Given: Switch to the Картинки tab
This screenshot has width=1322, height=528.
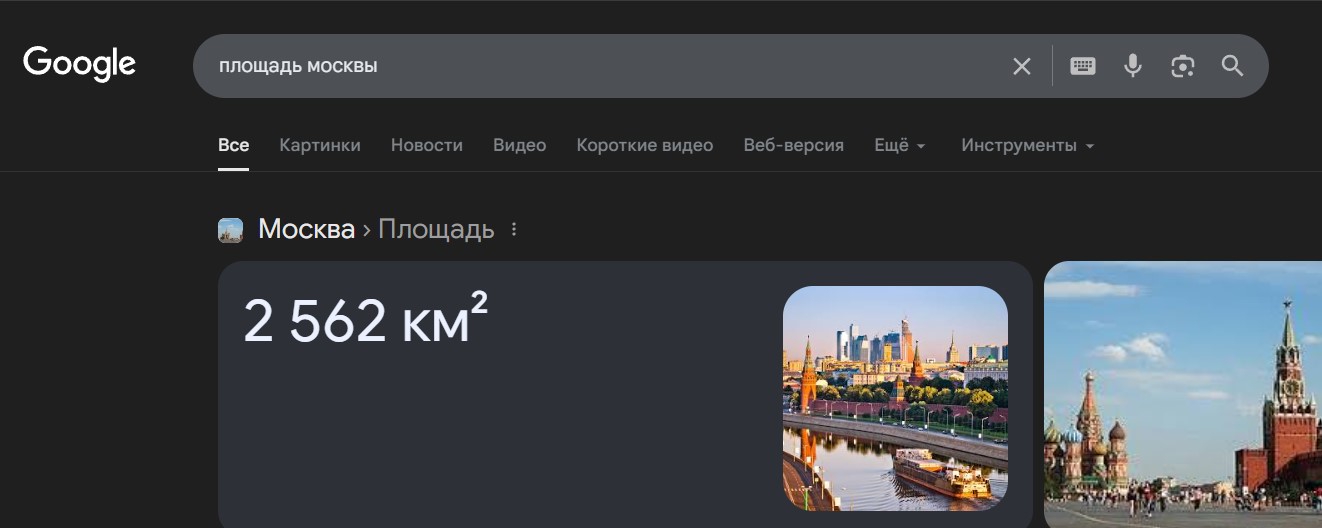Looking at the screenshot, I should pos(320,145).
